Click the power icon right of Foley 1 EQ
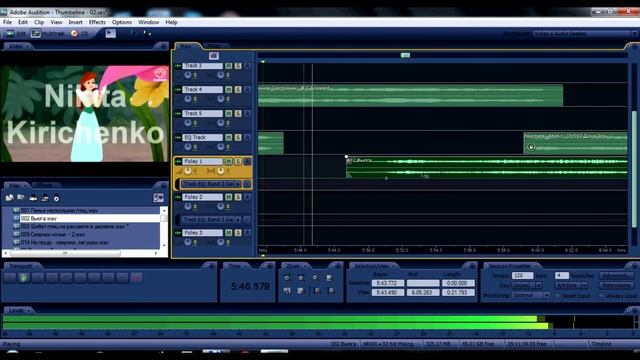Screen dimensions: 640x360 pyautogui.click(x=247, y=184)
